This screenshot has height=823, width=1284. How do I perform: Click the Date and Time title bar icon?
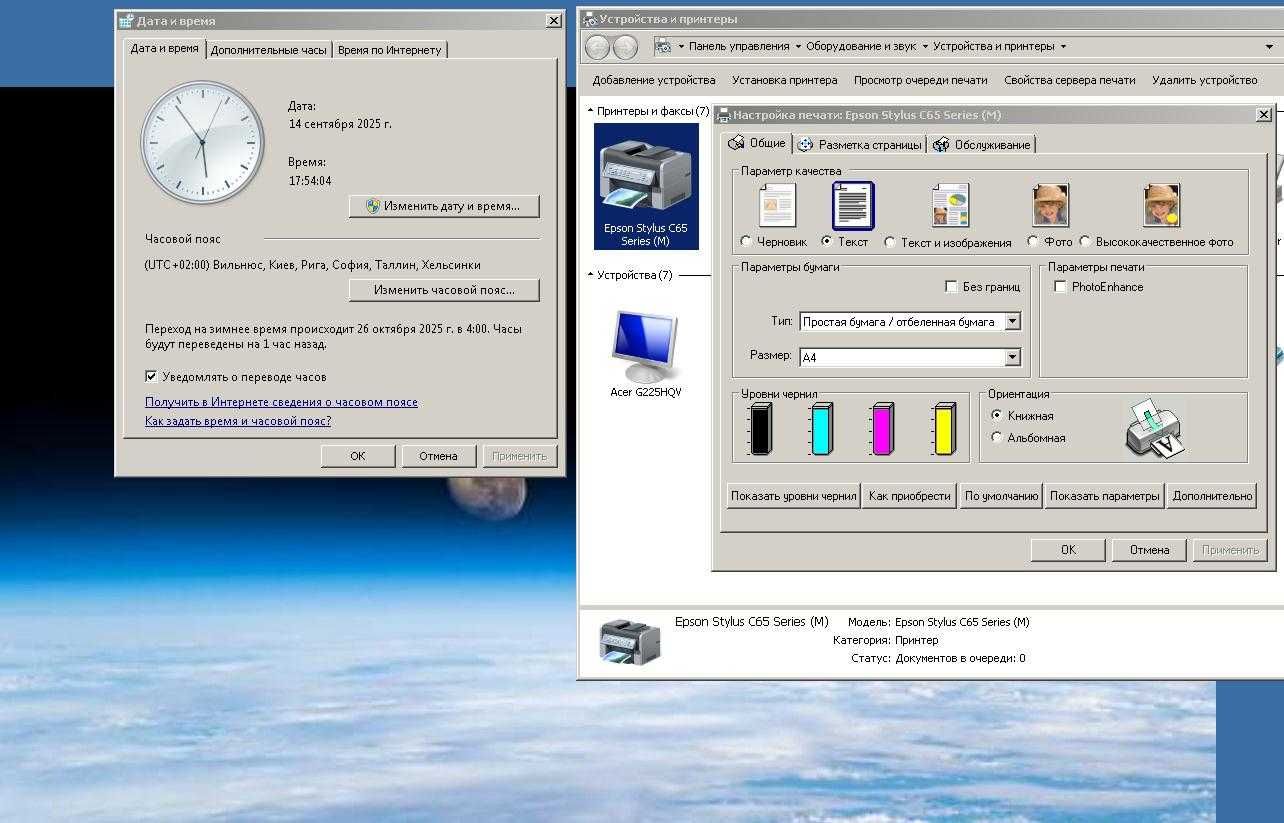(126, 20)
